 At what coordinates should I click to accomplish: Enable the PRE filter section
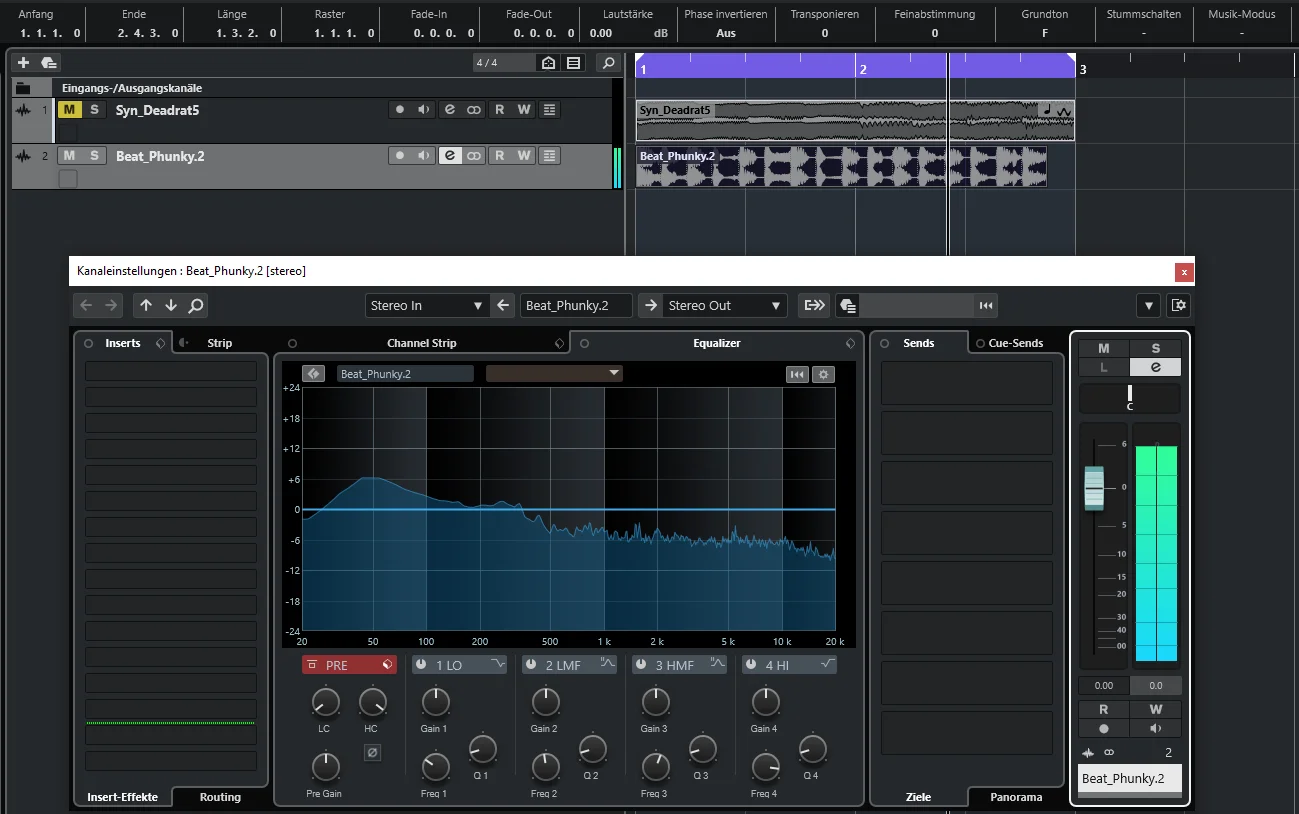tap(312, 665)
